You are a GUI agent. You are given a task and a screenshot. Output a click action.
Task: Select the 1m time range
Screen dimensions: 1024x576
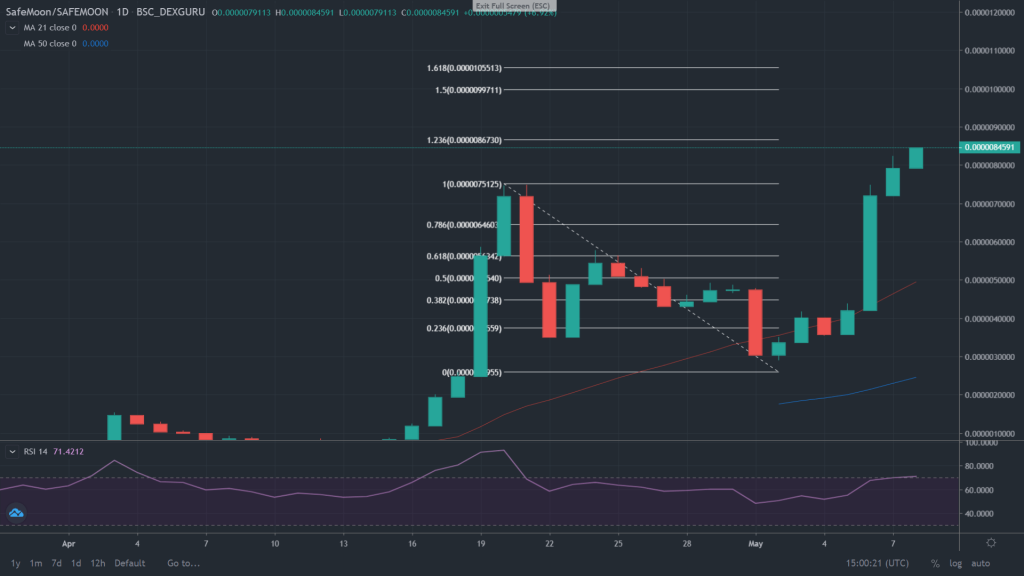click(x=34, y=563)
